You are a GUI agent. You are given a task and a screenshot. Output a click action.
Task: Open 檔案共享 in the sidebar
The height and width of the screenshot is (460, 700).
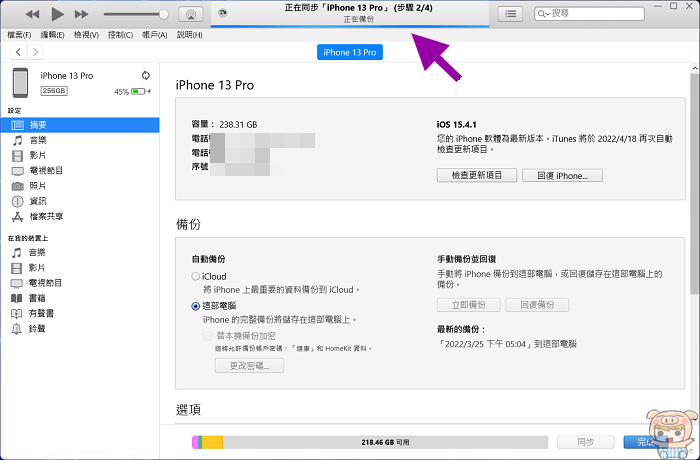pos(45,216)
